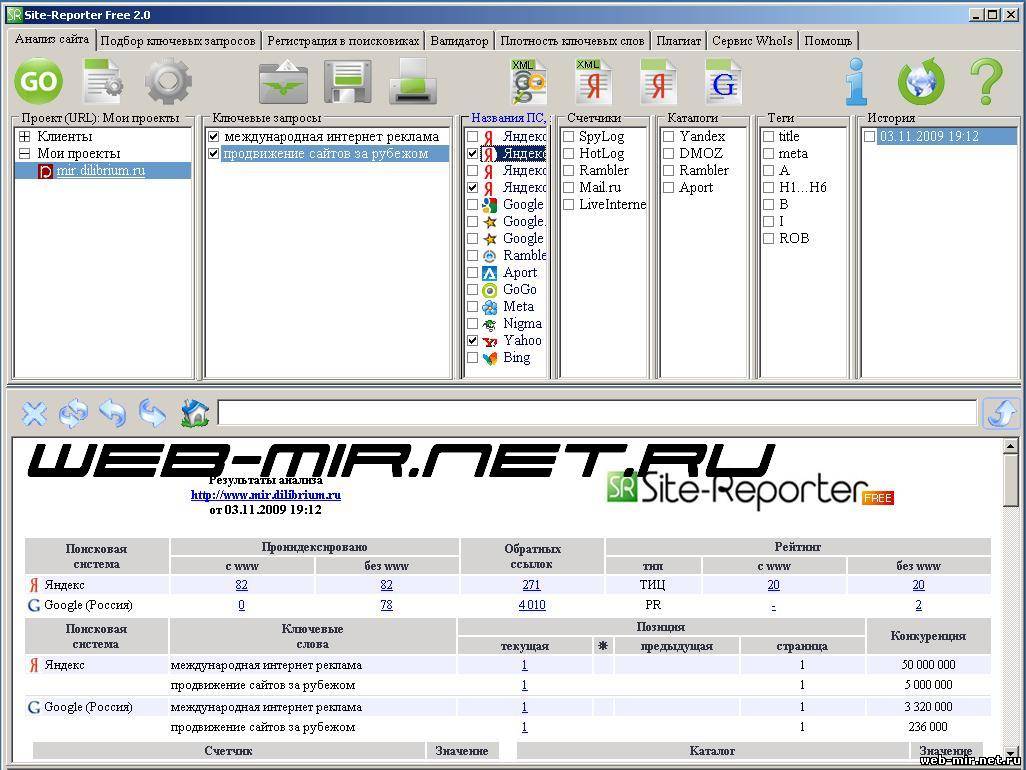Open the Подбор ключевых запросов tab
This screenshot has height=770, width=1026.
pos(178,41)
